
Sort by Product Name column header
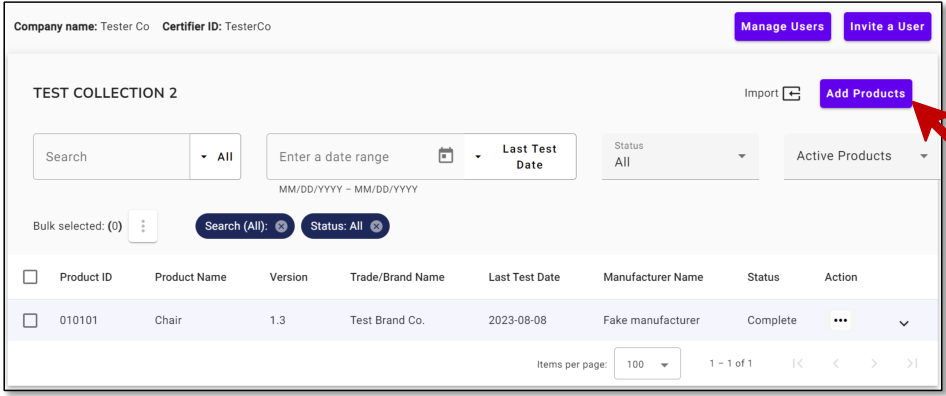click(x=191, y=277)
